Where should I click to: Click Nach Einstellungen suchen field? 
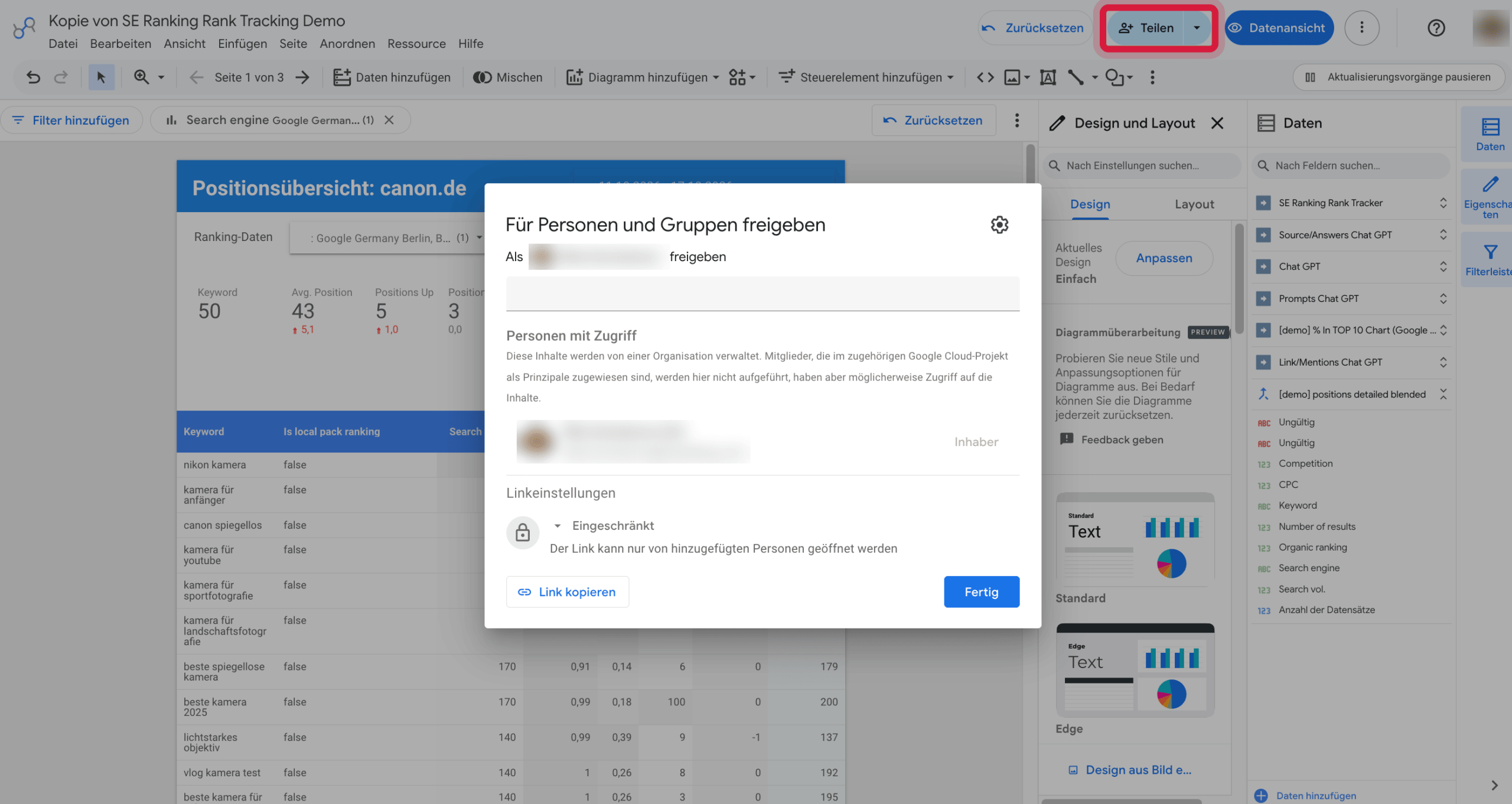click(x=1141, y=165)
